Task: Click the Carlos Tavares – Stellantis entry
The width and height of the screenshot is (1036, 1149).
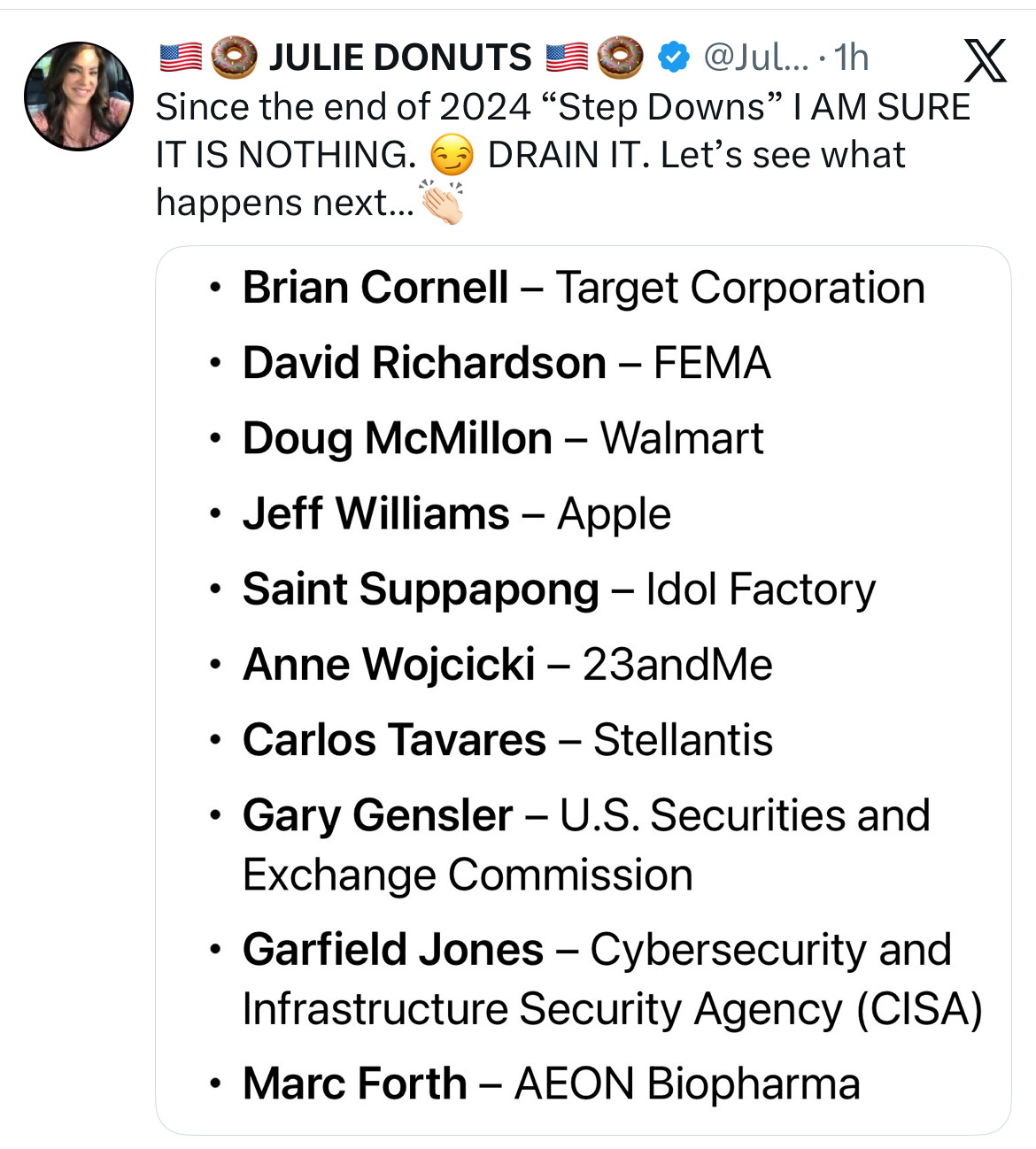Action: [507, 739]
